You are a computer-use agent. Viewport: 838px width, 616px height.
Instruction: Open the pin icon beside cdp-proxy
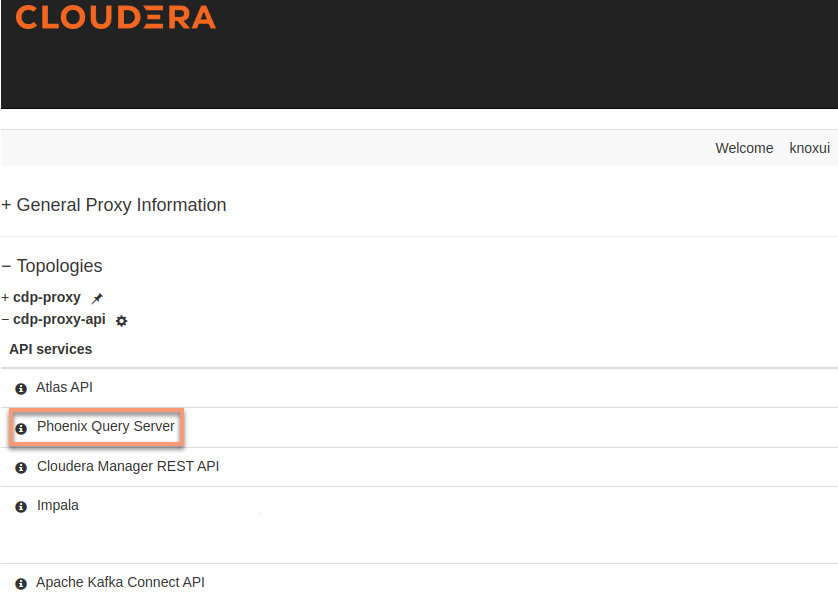[x=97, y=298]
